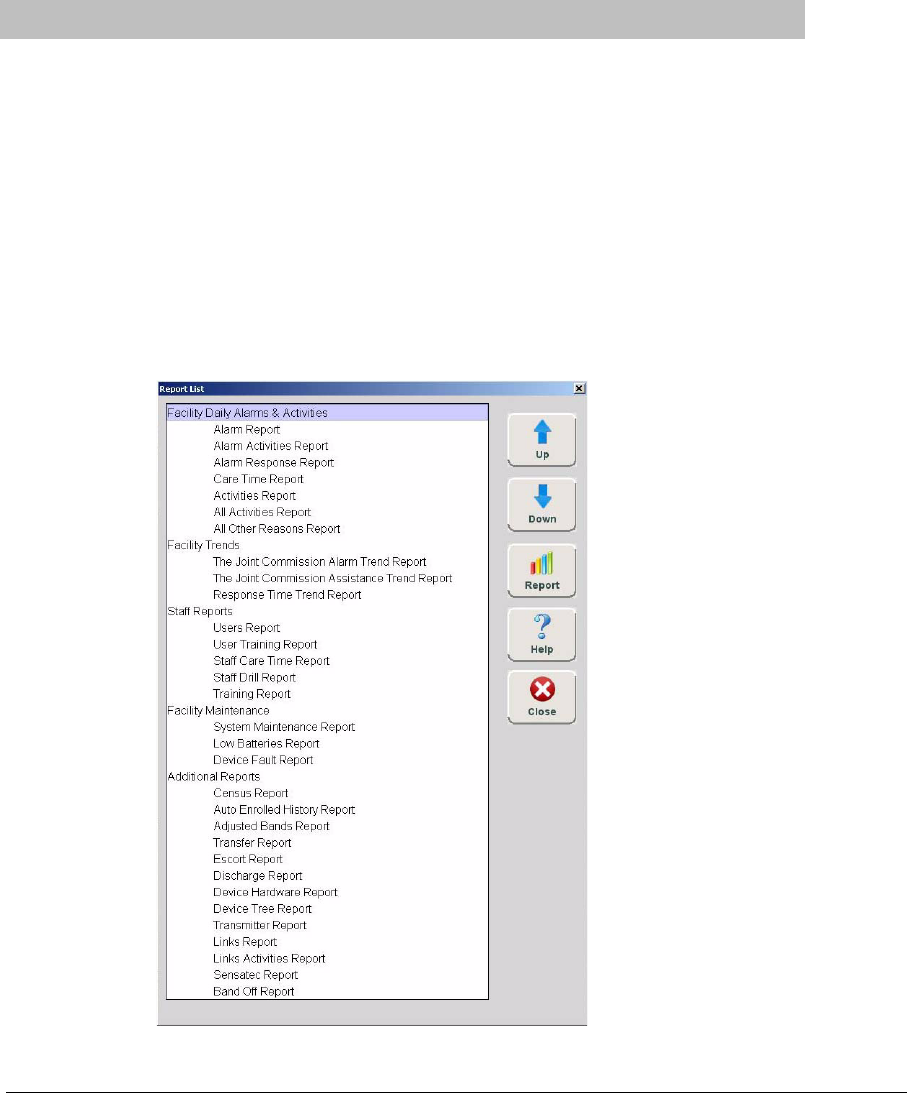This screenshot has height=1093, width=907.
Task: Select Care Time Report
Action: [258, 479]
